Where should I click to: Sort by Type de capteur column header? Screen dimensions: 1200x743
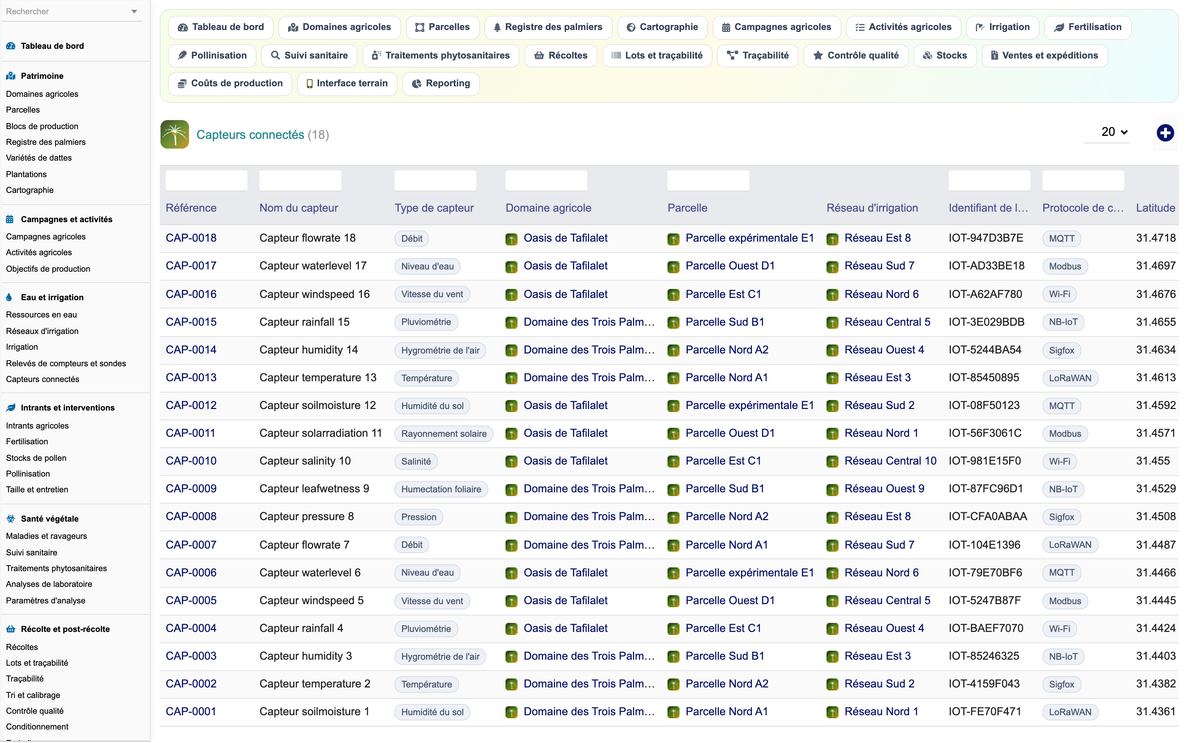(x=434, y=208)
